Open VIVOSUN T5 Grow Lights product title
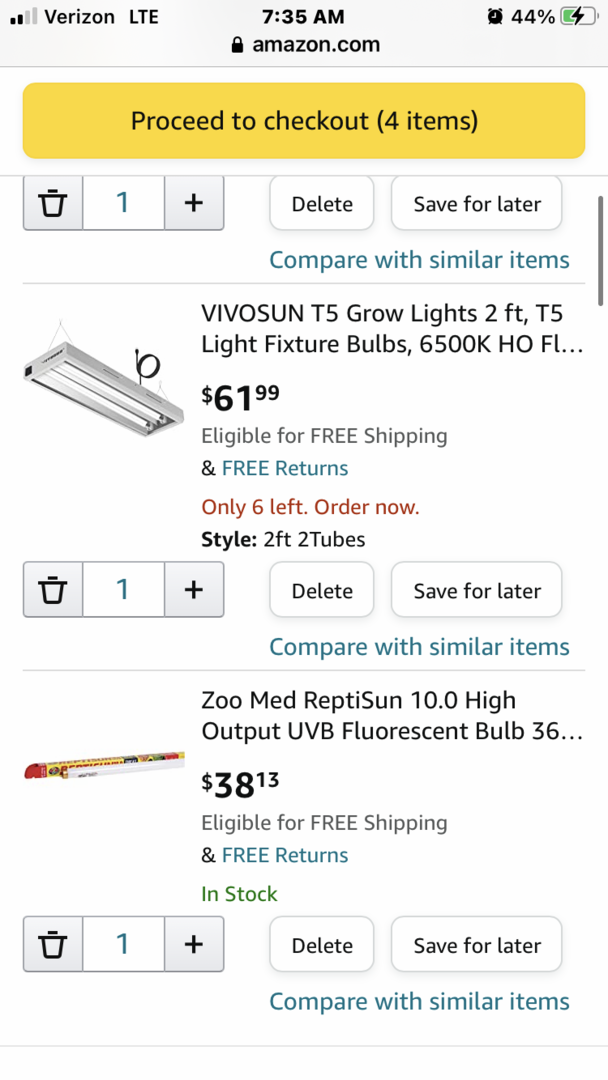This screenshot has width=608, height=1080. (391, 329)
